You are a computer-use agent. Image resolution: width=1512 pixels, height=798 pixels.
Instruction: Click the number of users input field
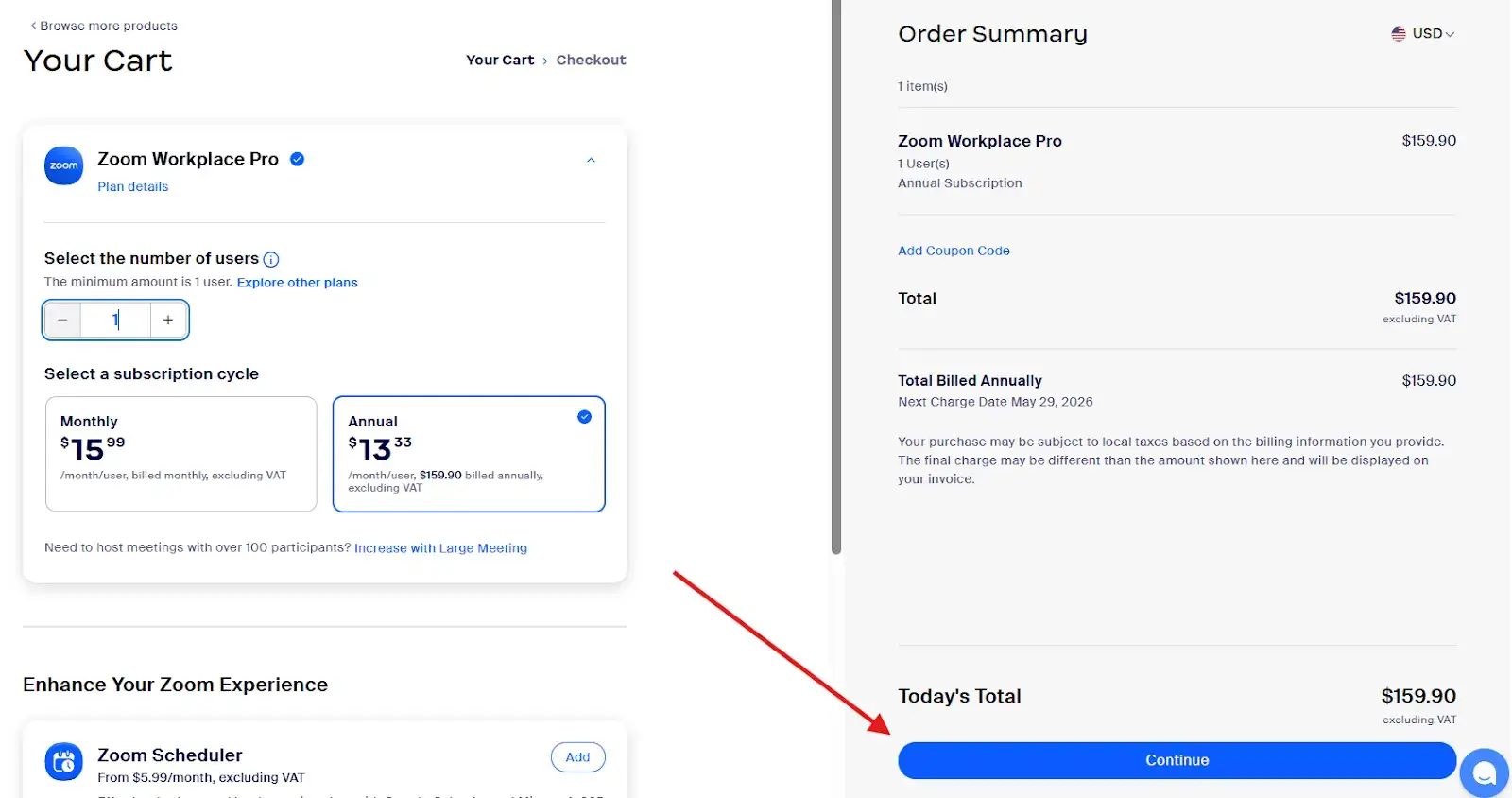tap(115, 320)
